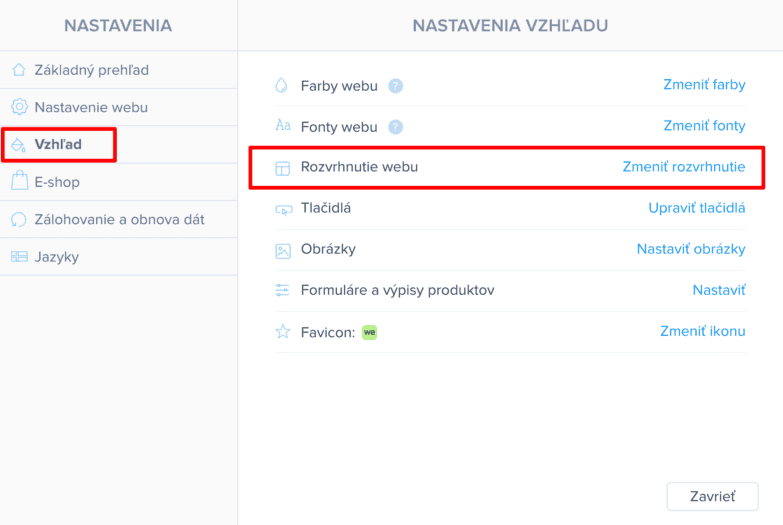Screen dimensions: 783x525
Task: Click the shopping bag E-shop icon
Action: [x=19, y=182]
